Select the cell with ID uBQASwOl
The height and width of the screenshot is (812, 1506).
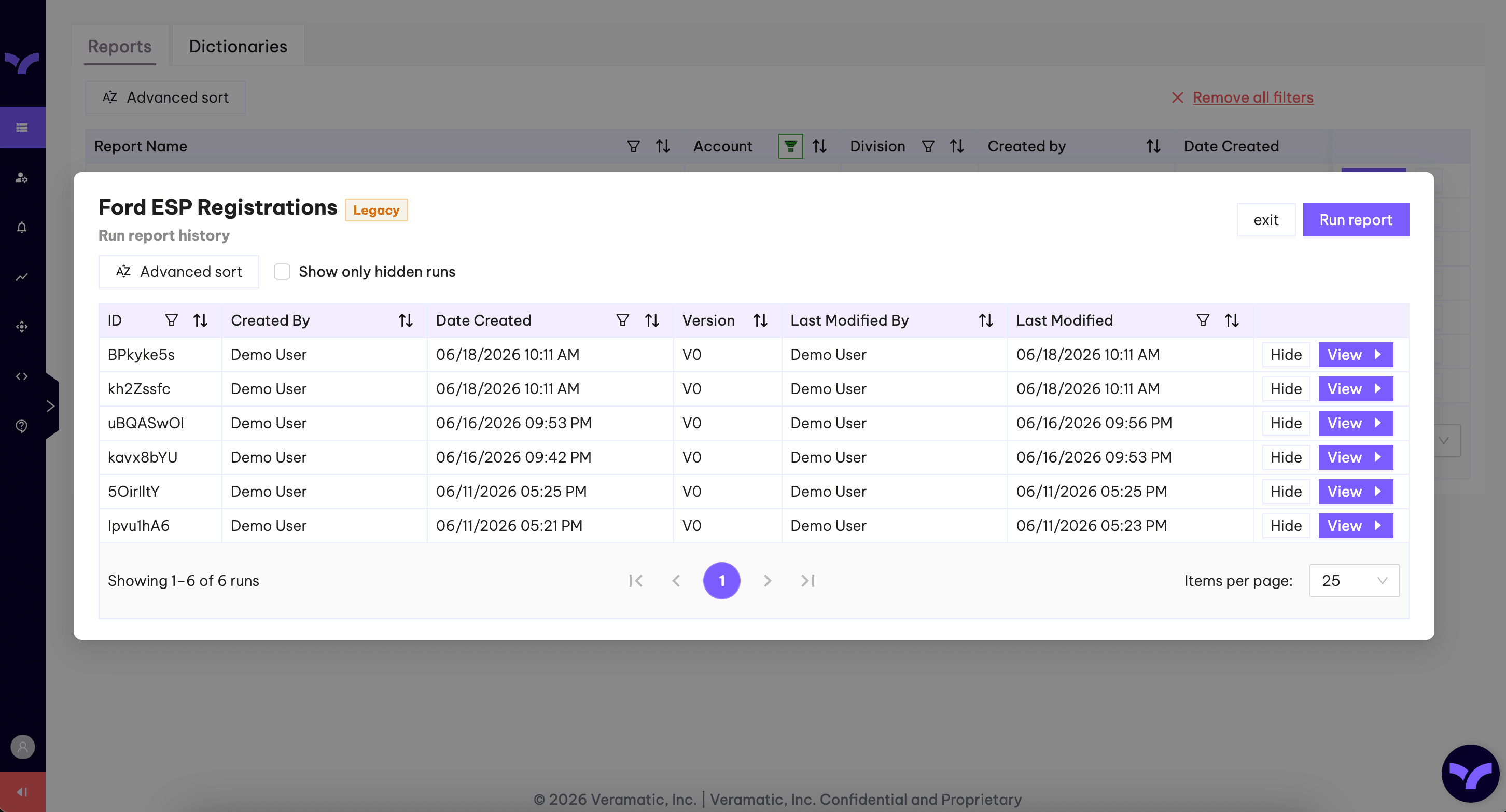coord(160,423)
